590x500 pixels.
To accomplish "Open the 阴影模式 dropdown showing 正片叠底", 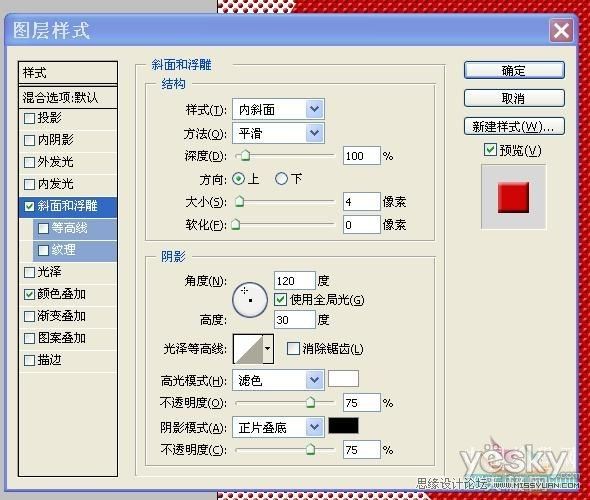I will coord(278,427).
